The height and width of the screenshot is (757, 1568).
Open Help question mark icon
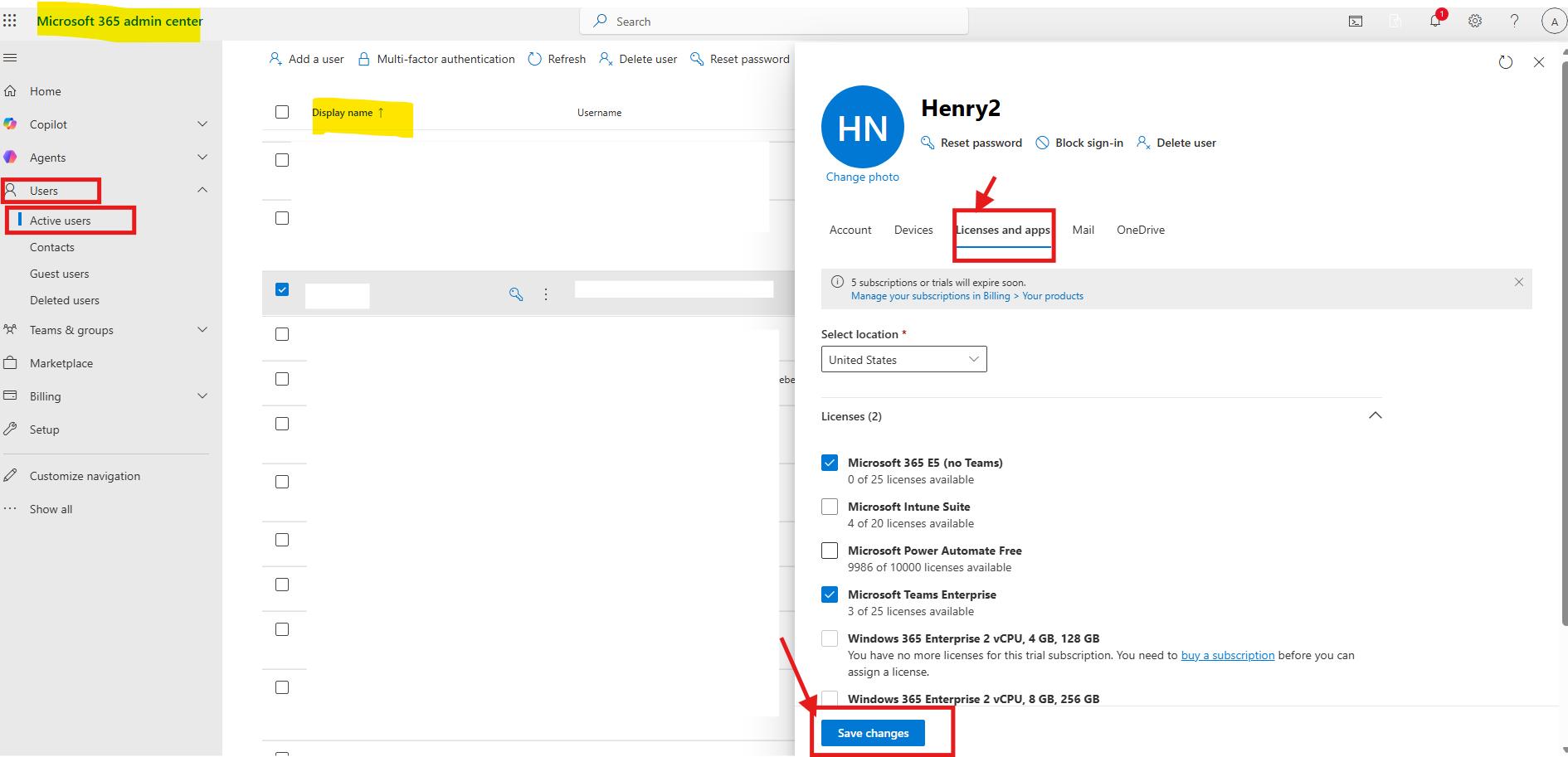point(1515,22)
